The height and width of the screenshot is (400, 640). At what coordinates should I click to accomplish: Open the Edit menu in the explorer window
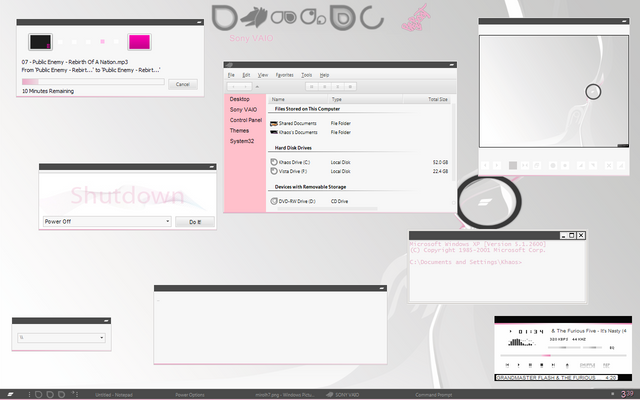(246, 75)
